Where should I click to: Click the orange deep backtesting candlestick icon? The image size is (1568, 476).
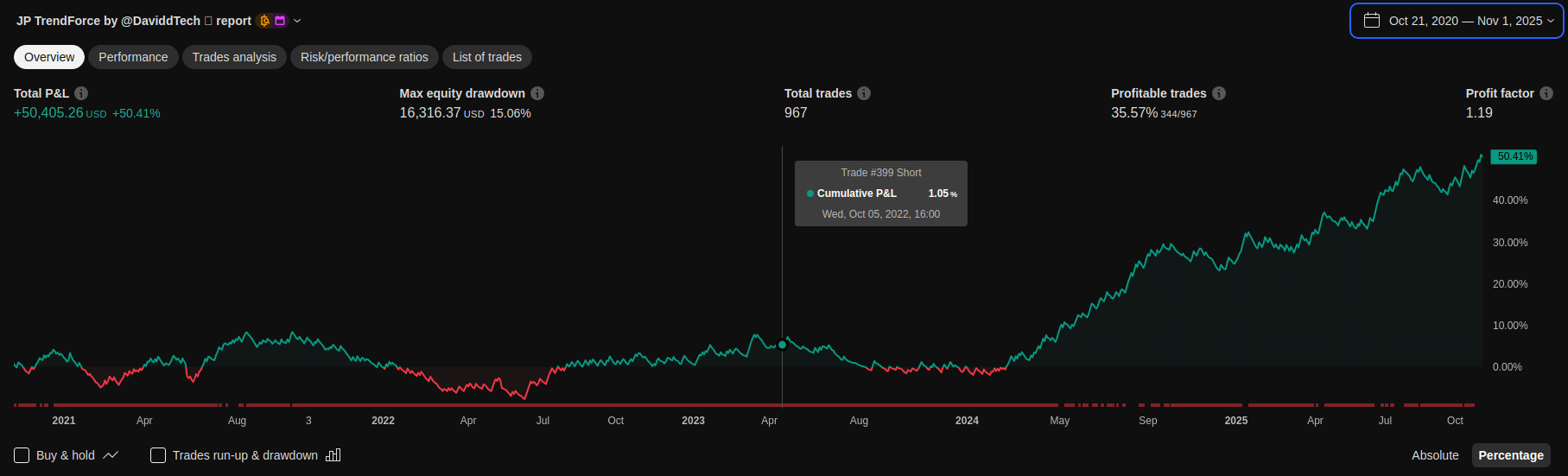click(x=264, y=21)
